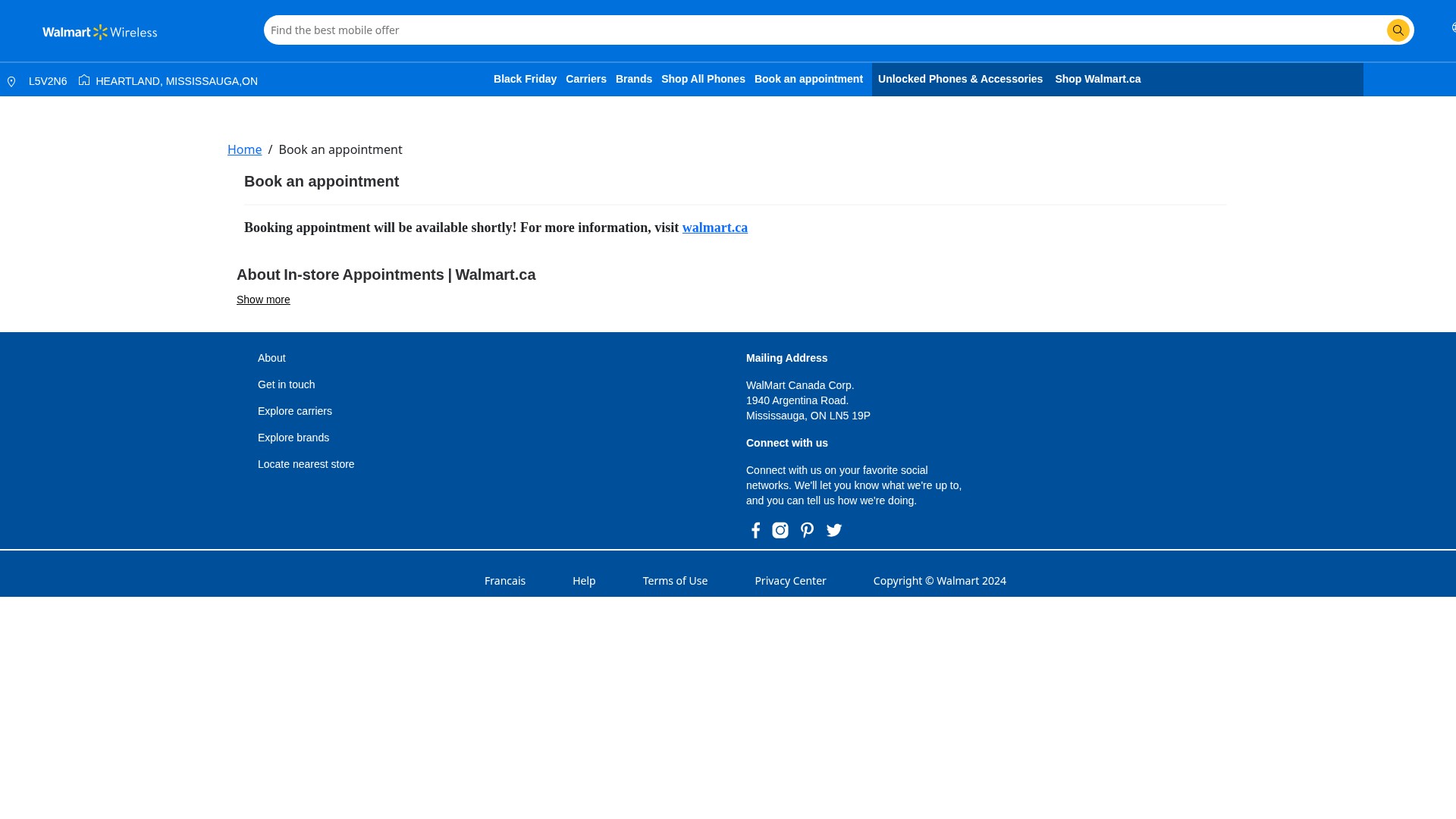Select postal code L5V2N6
Image resolution: width=1456 pixels, height=819 pixels.
coord(48,81)
